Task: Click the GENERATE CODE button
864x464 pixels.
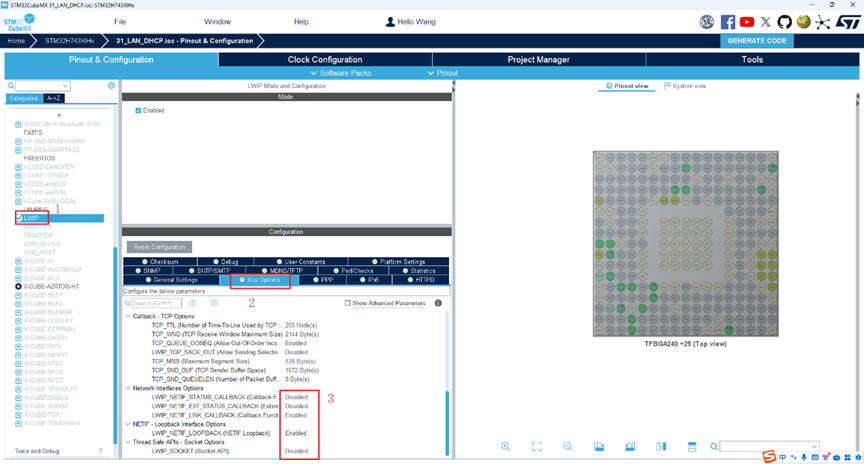Action: (757, 41)
